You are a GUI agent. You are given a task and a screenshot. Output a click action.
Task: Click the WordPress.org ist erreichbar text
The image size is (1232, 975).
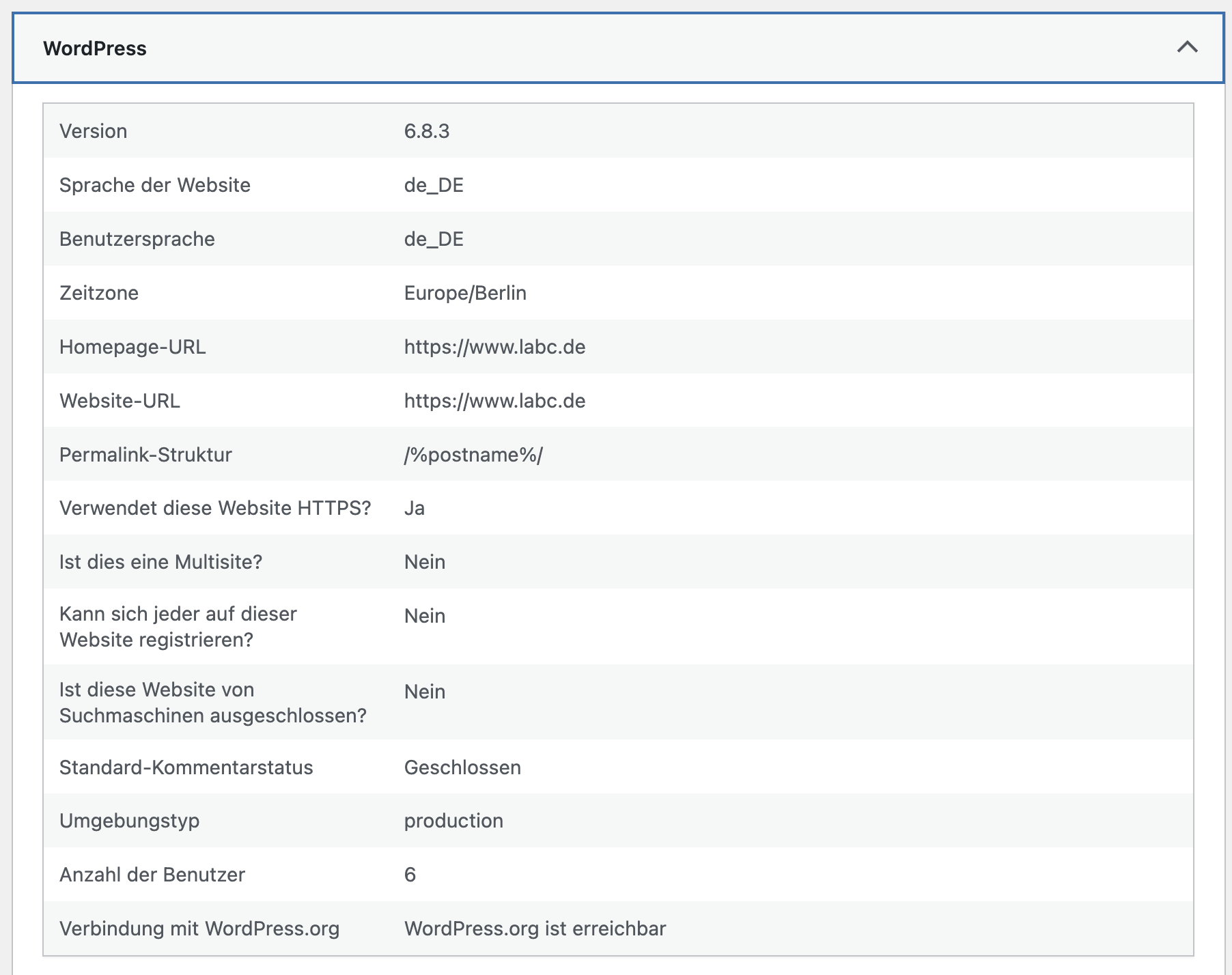pos(535,929)
